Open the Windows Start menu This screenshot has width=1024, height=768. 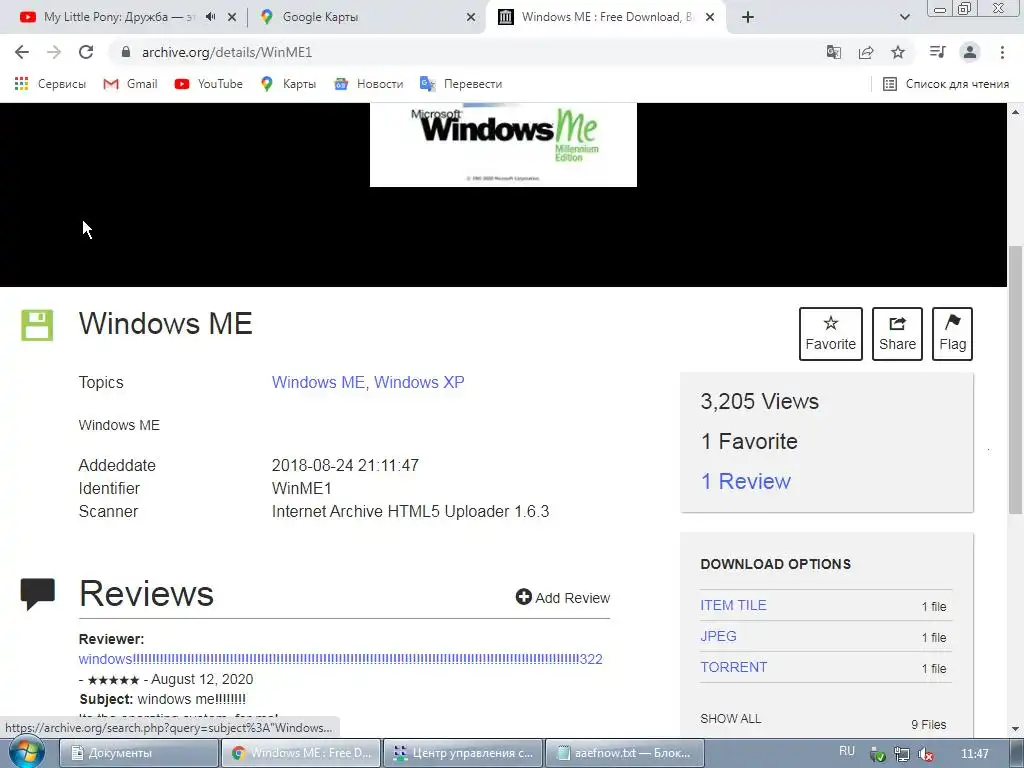click(26, 752)
